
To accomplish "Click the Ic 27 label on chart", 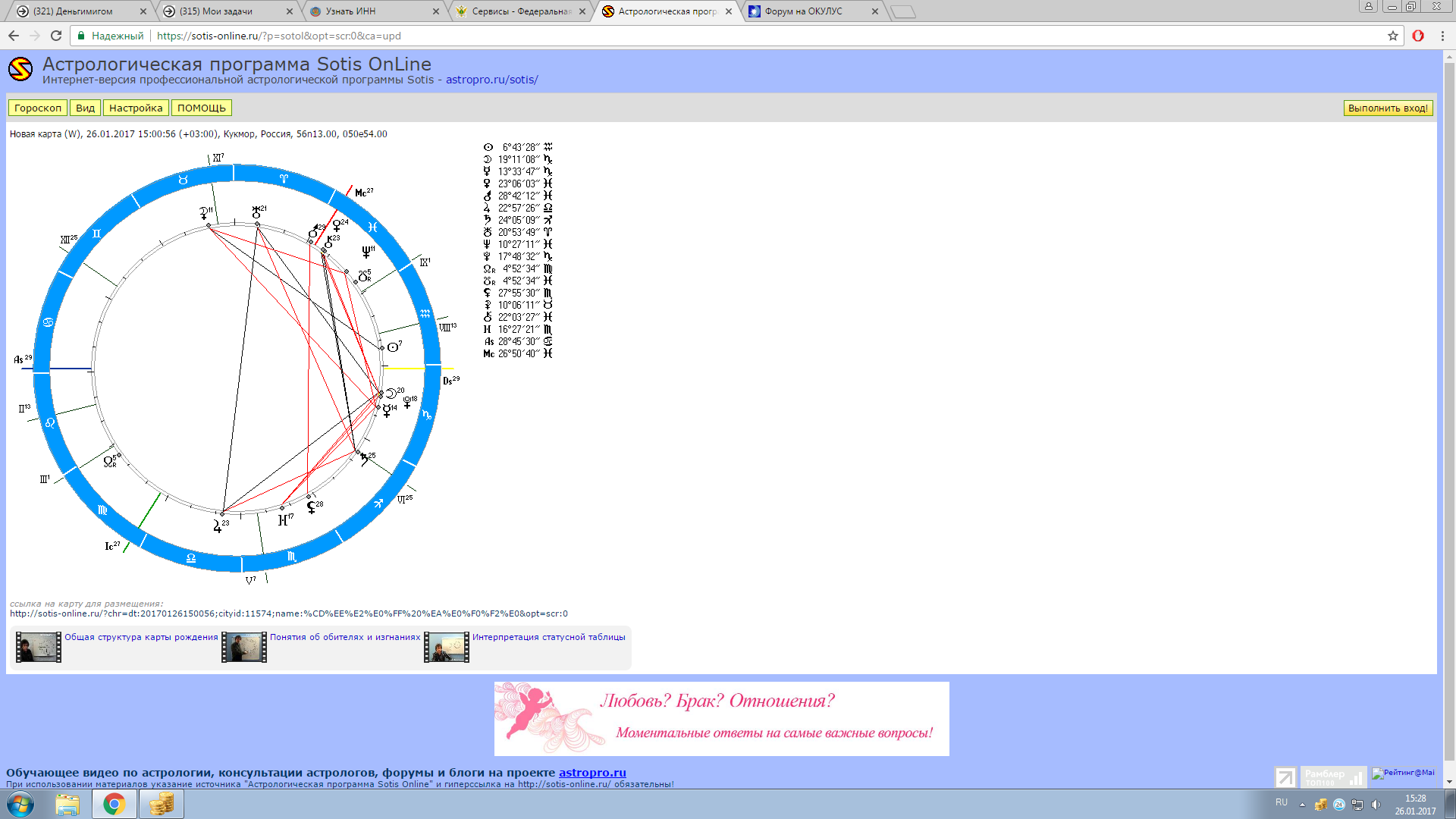I will (x=112, y=545).
